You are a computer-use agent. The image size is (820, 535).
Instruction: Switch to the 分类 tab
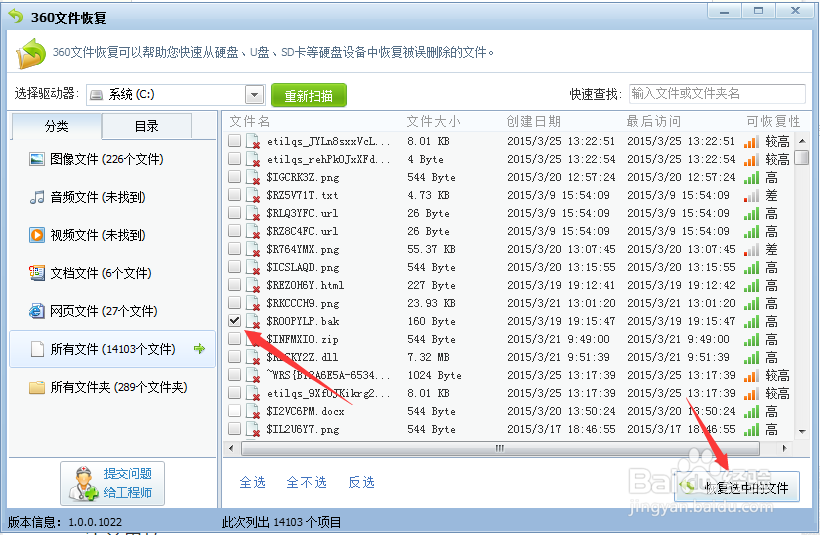click(x=56, y=126)
